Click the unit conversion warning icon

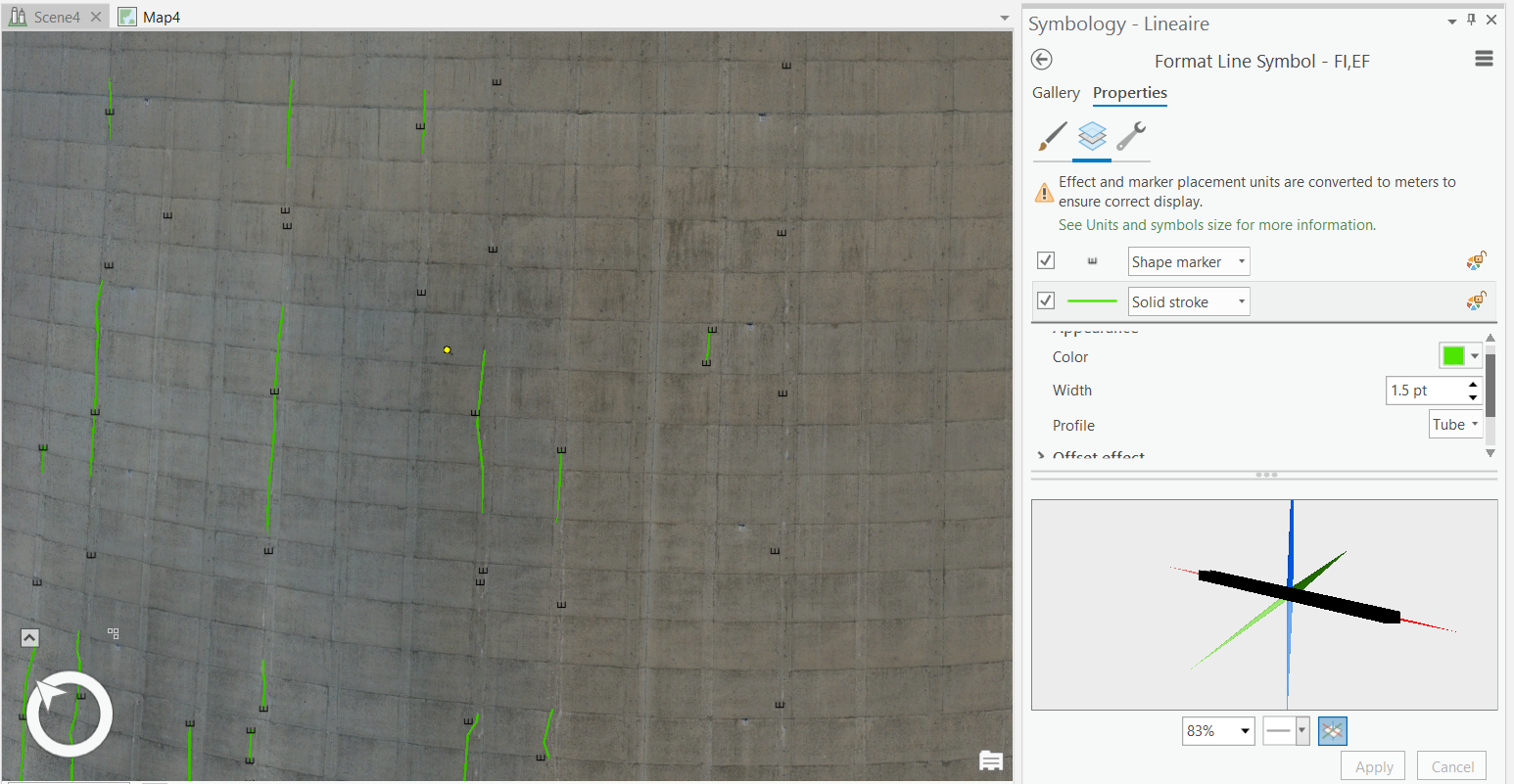coord(1045,193)
